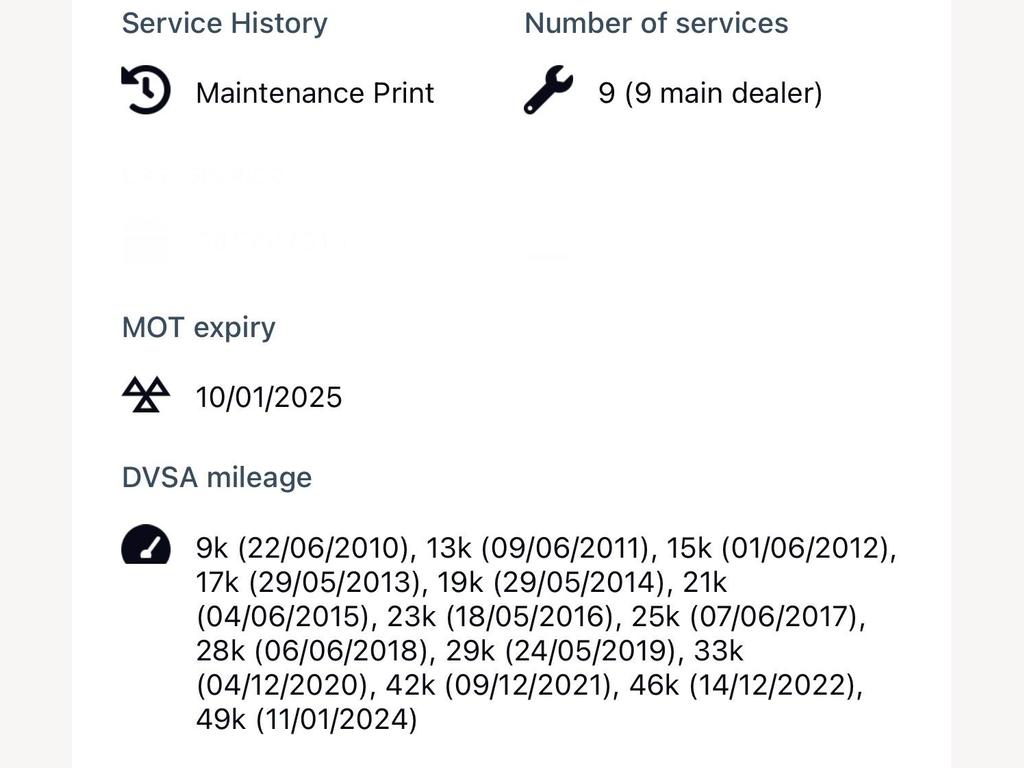1024x768 pixels.
Task: Select the 9 (9 main dealer) value
Action: [x=710, y=93]
